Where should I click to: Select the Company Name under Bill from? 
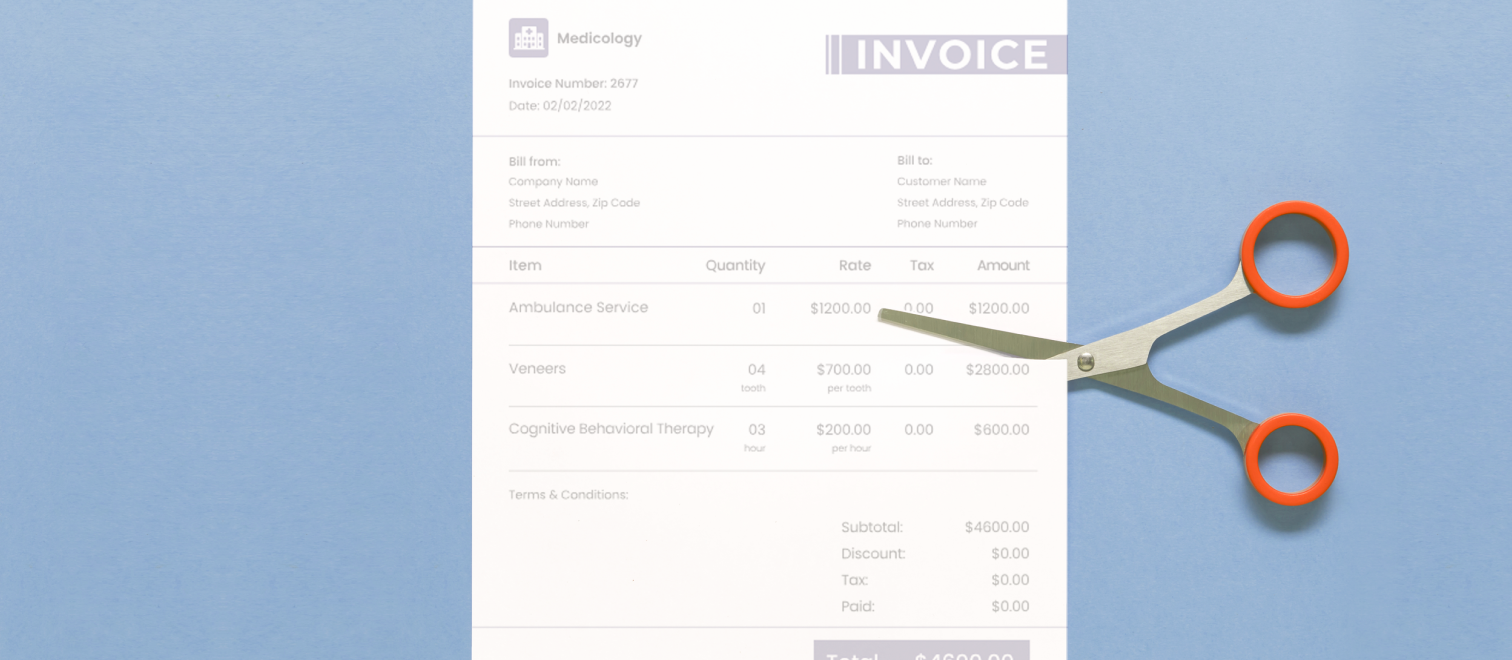click(x=553, y=182)
